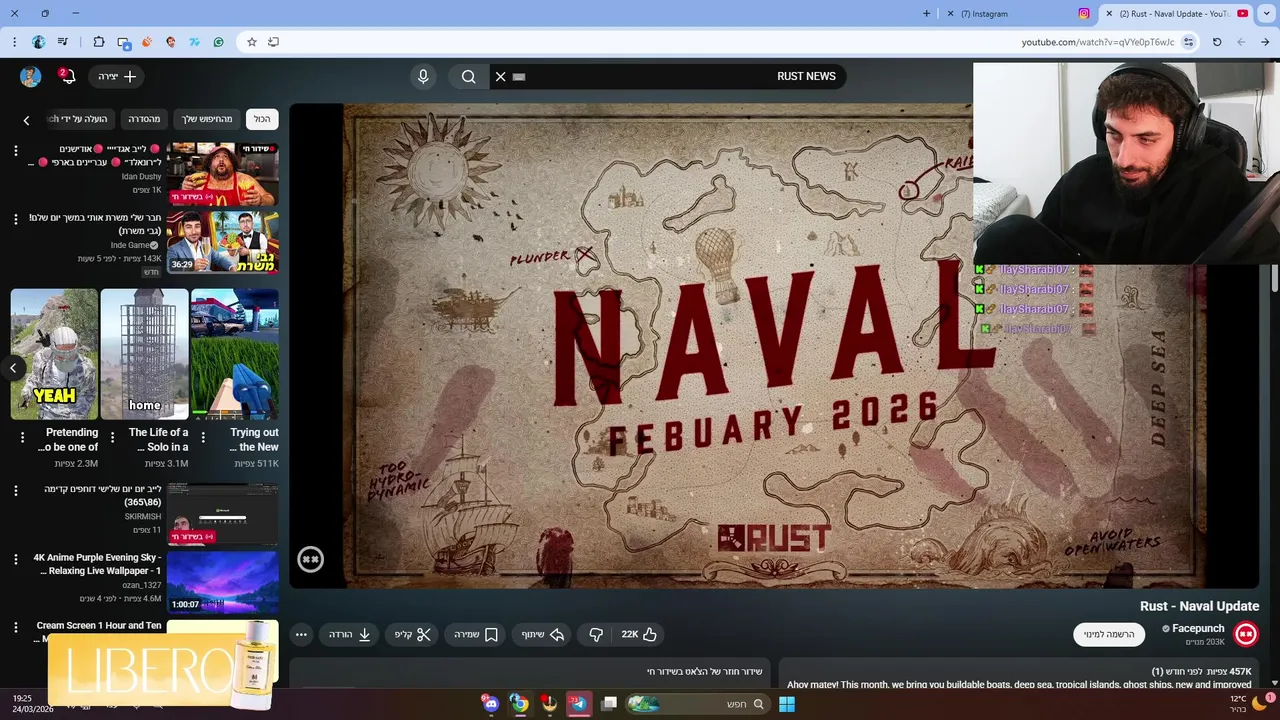
Task: Open options for Cream Screen 1 Hour video
Action: tap(15, 627)
